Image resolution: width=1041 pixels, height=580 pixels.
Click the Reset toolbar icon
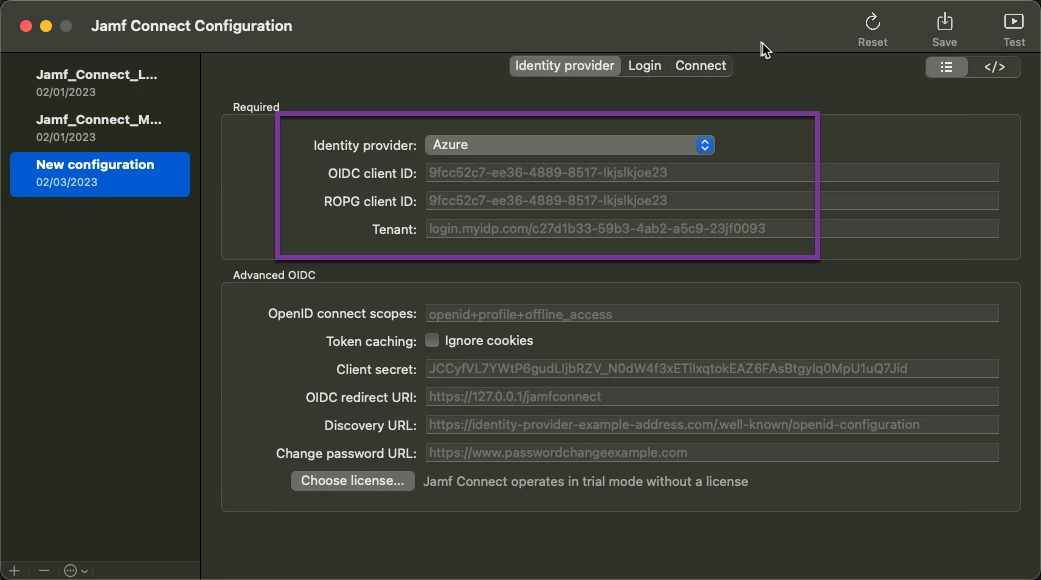[872, 29]
